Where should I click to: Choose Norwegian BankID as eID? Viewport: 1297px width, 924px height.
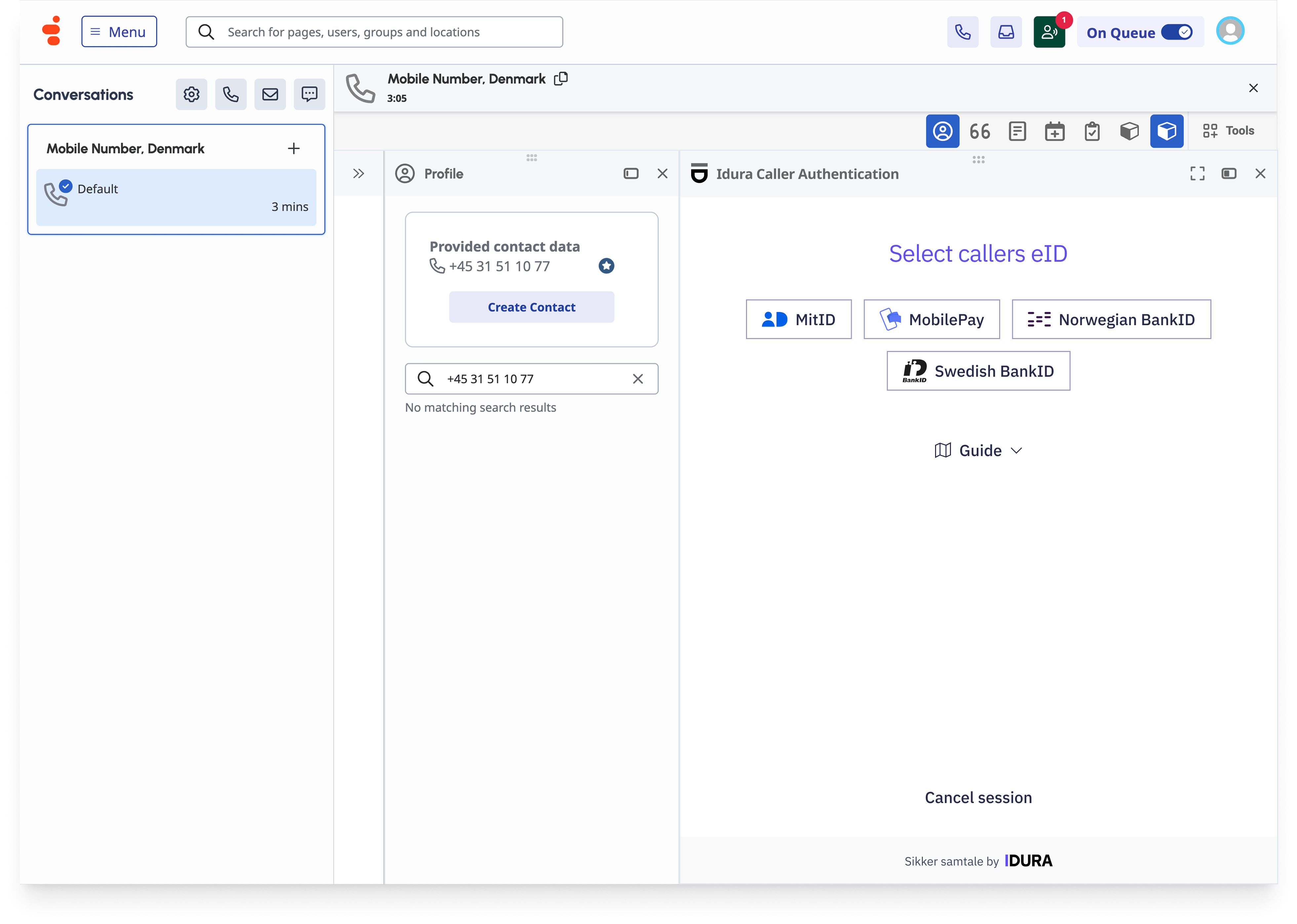1111,319
